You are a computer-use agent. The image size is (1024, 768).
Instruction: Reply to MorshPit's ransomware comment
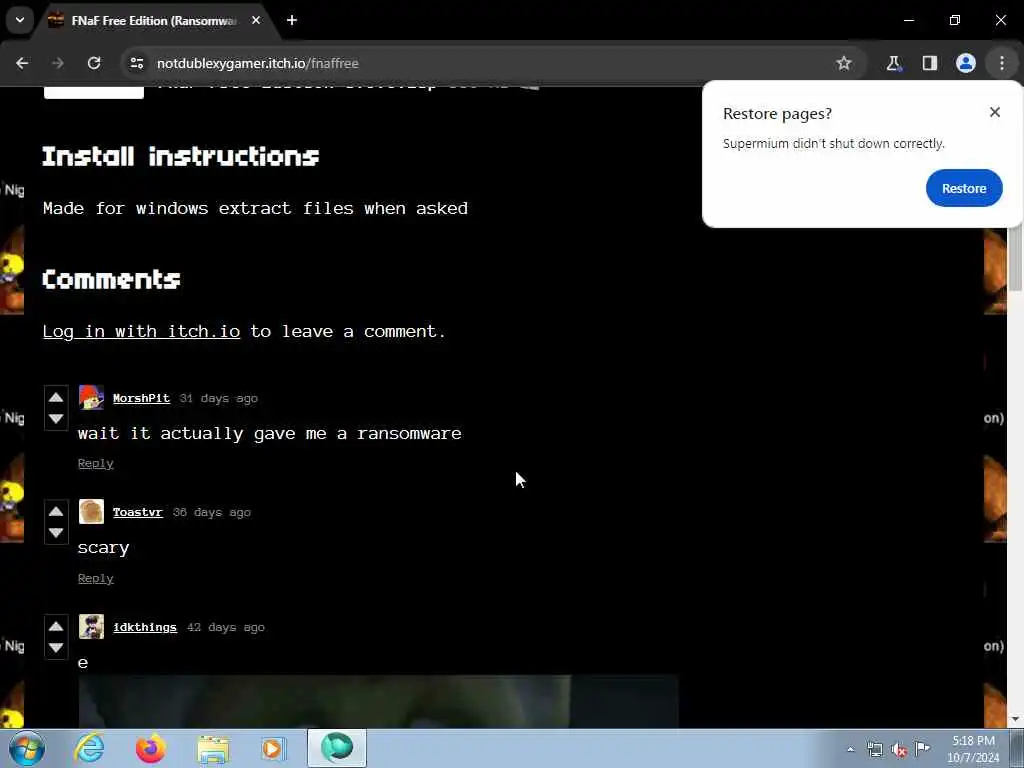point(95,464)
